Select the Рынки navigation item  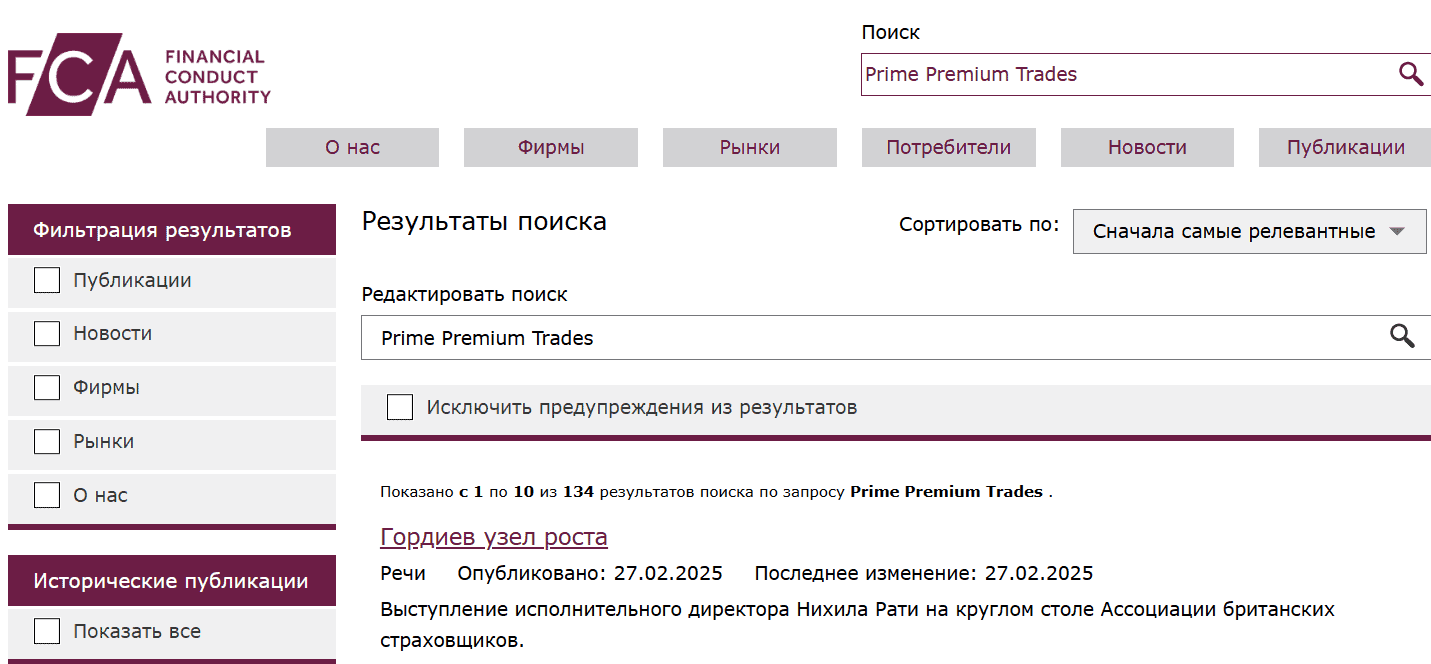pyautogui.click(x=749, y=147)
